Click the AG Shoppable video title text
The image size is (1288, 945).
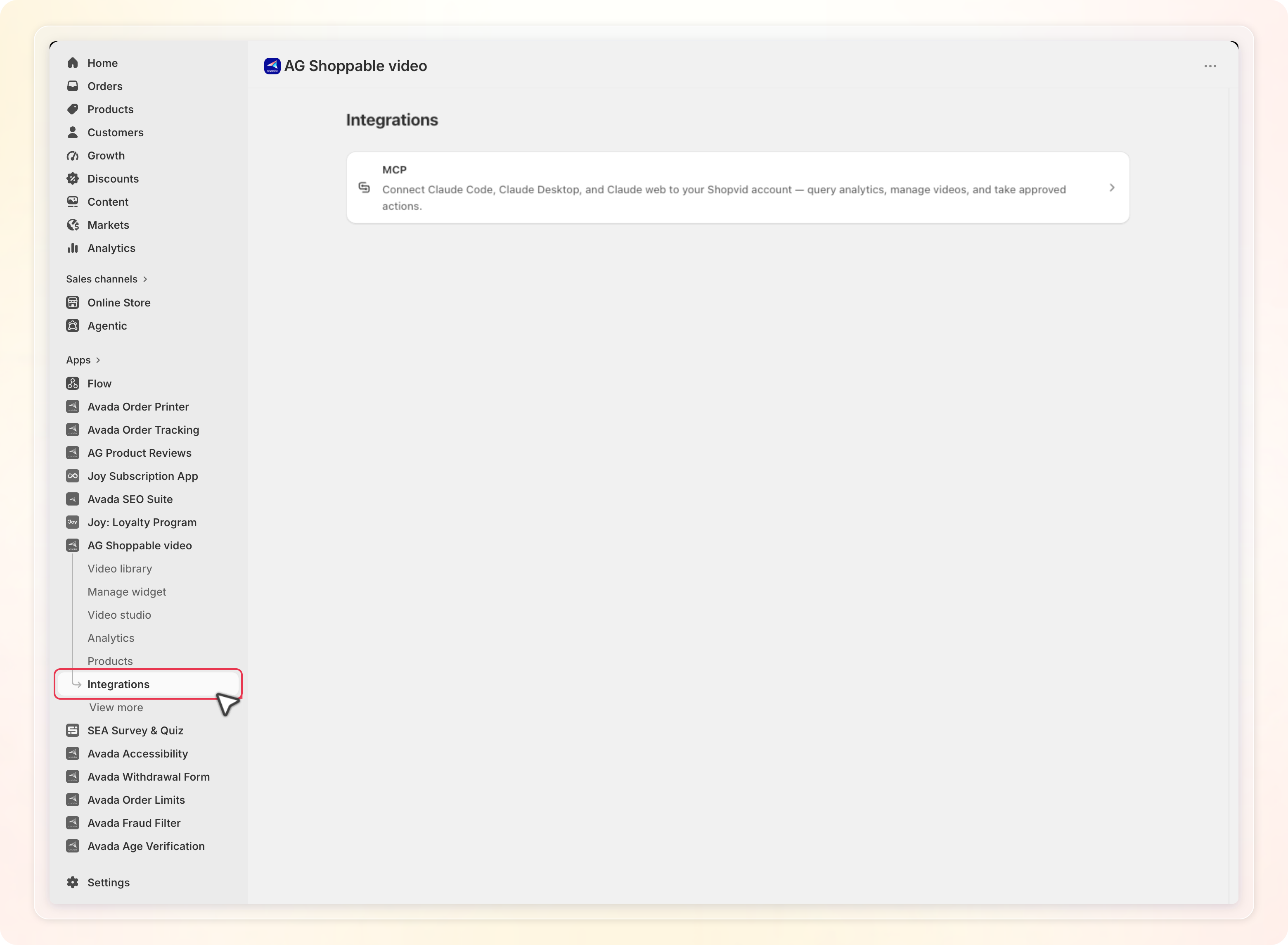click(x=355, y=66)
